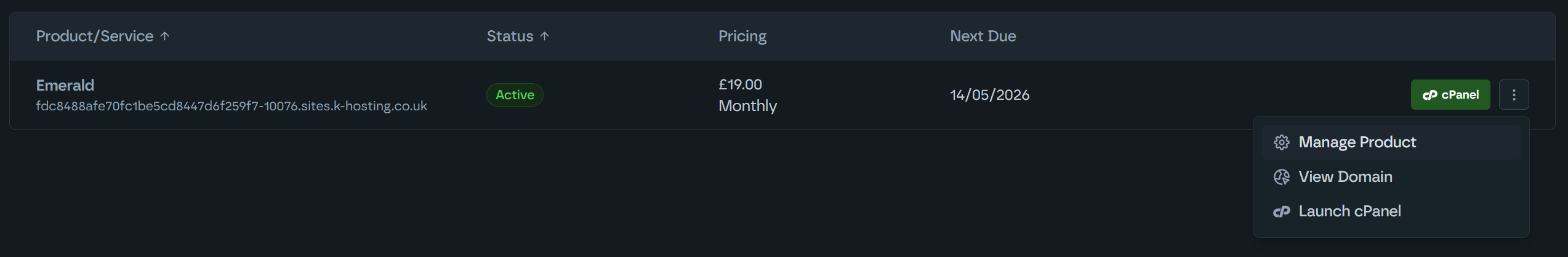This screenshot has height=257, width=1568.
Task: Click the cPanel logo inside the green button
Action: [x=1429, y=95]
